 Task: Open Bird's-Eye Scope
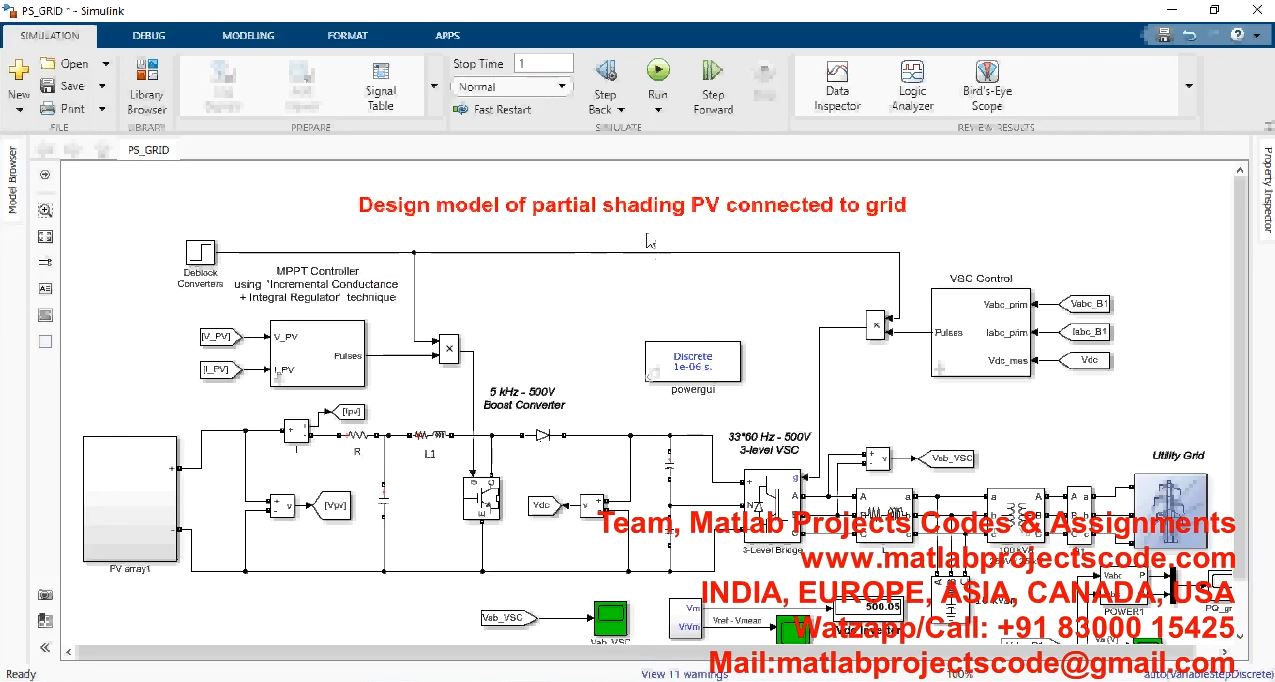tap(986, 85)
